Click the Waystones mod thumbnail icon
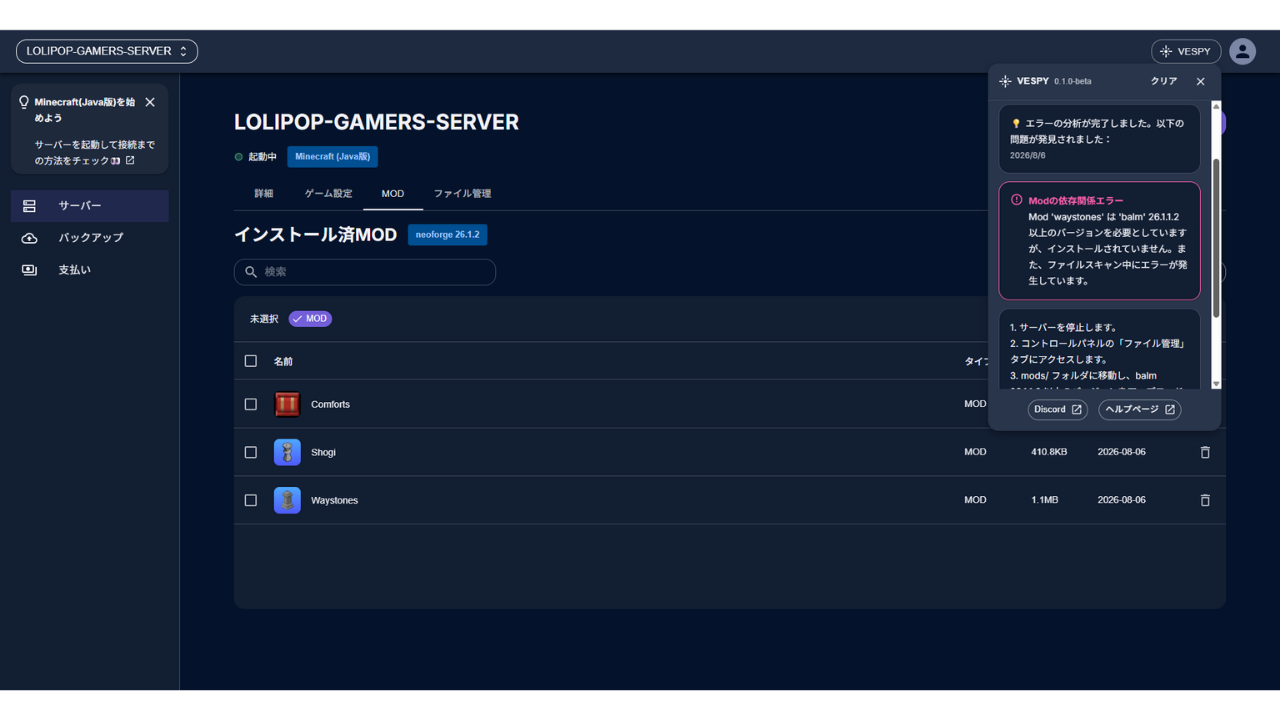 coord(287,500)
